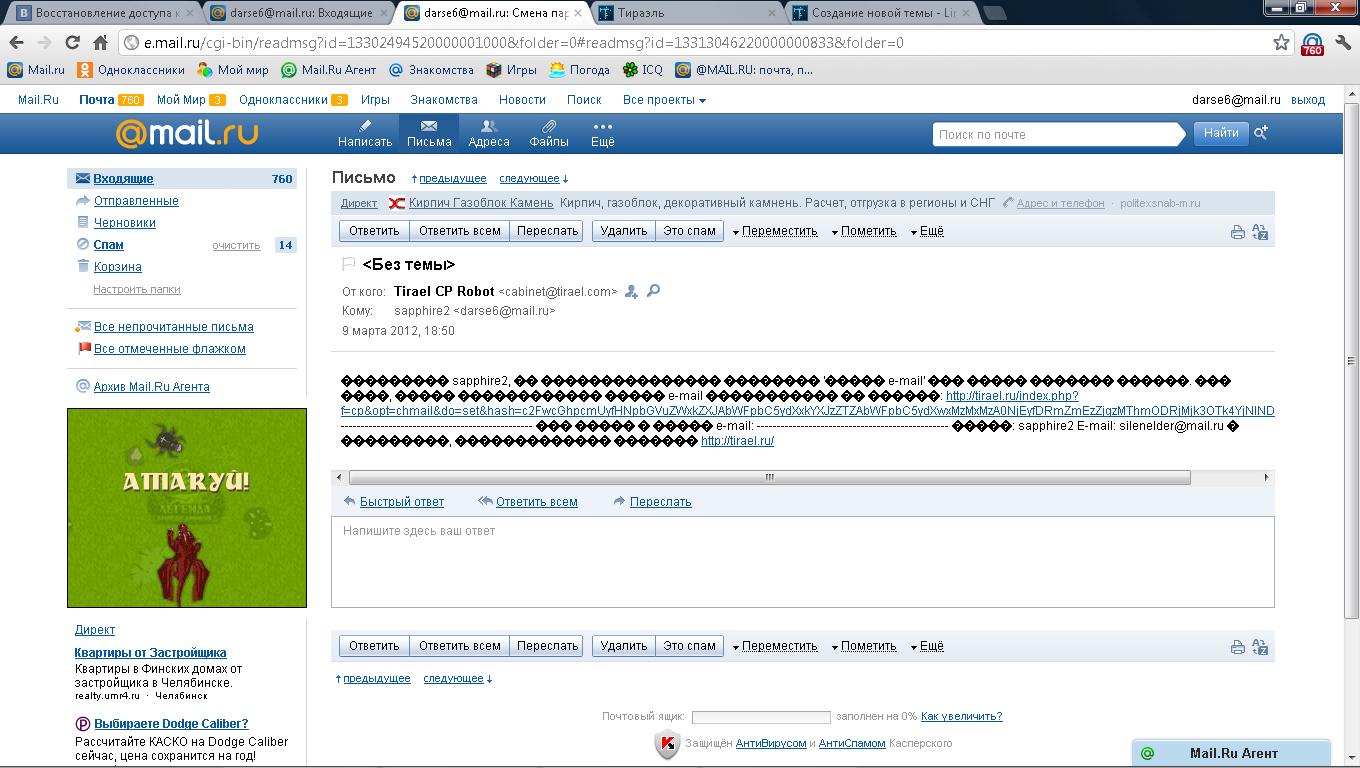Translate message using top translate icon
Viewport: 1360px width, 768px height.
(x=1260, y=232)
